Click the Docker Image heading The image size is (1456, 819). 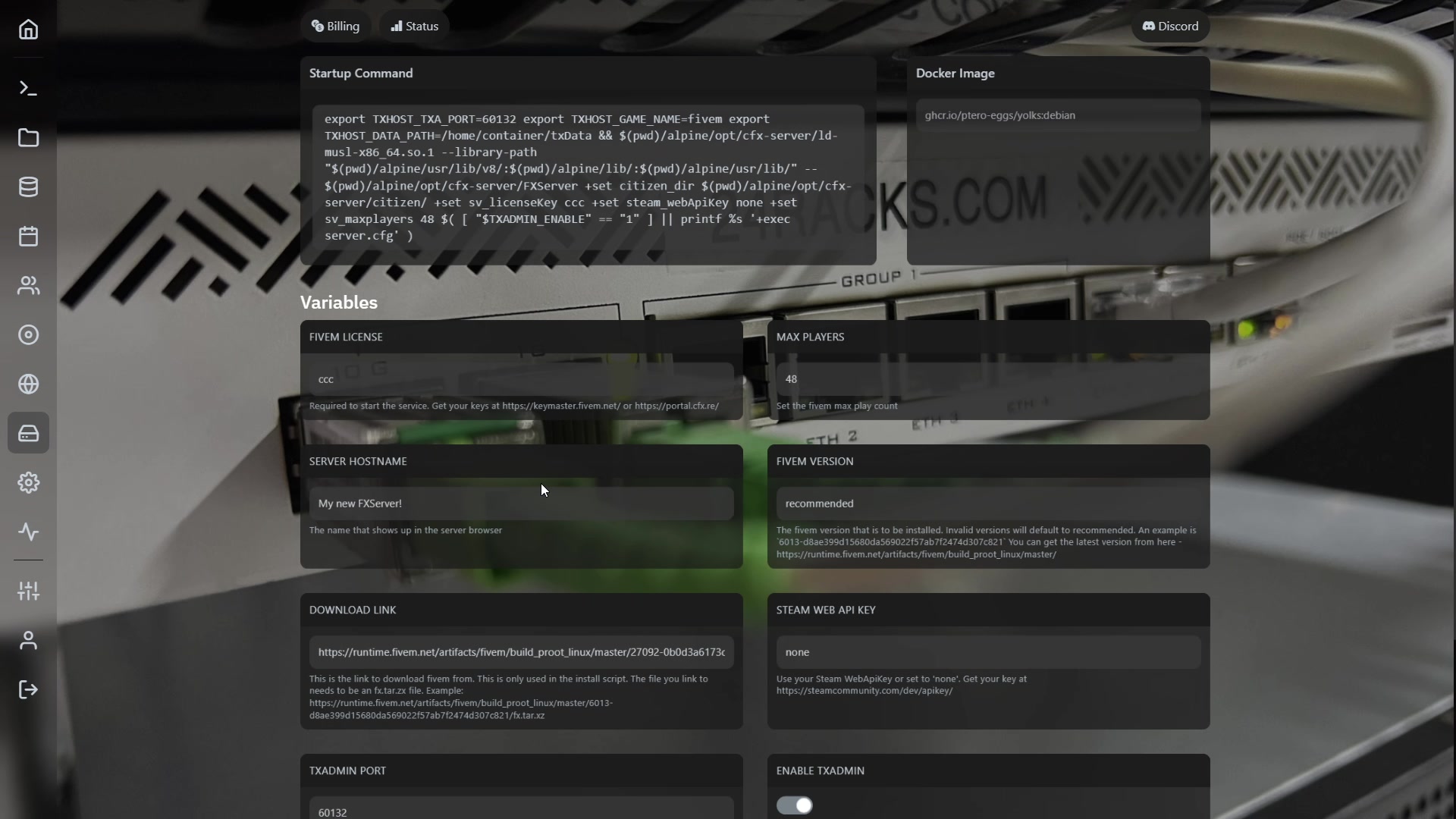tap(955, 74)
